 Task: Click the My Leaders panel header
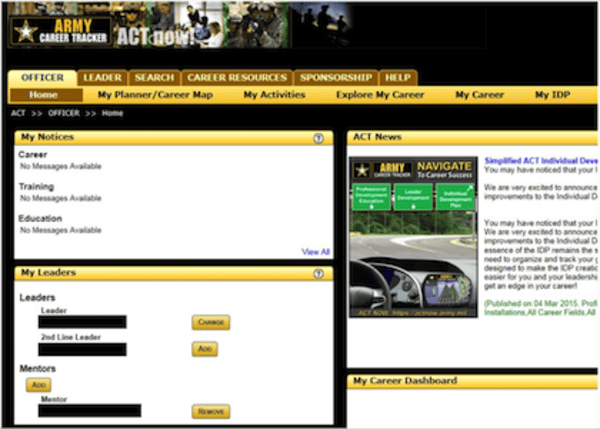pyautogui.click(x=174, y=273)
